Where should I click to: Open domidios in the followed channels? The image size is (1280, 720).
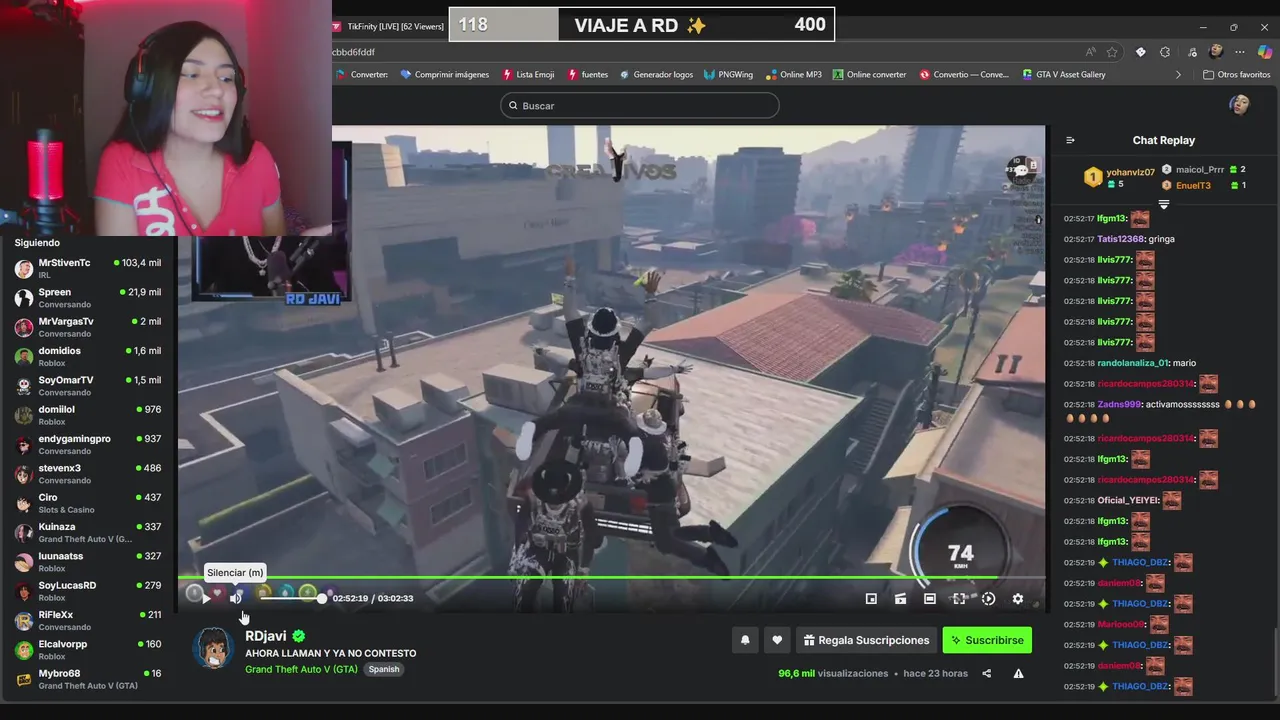pos(88,356)
